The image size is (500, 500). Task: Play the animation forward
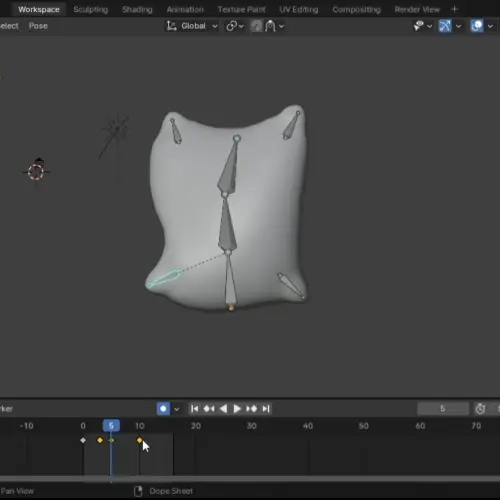click(x=237, y=408)
